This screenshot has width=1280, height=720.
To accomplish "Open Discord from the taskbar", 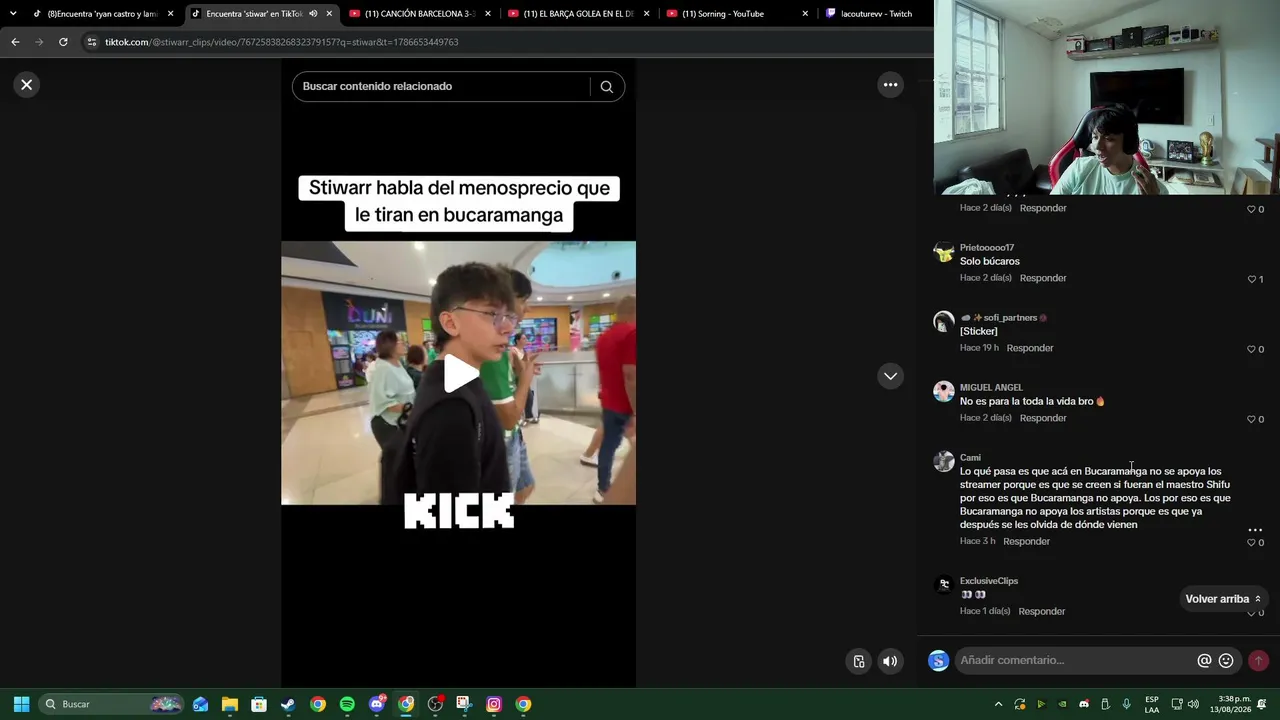I will click(377, 704).
